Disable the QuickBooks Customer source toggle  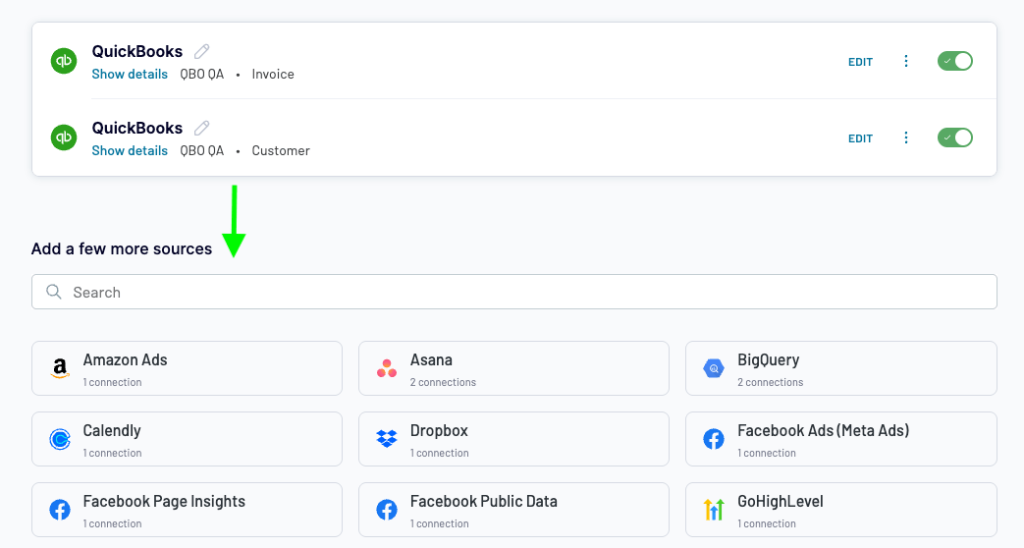click(x=955, y=137)
